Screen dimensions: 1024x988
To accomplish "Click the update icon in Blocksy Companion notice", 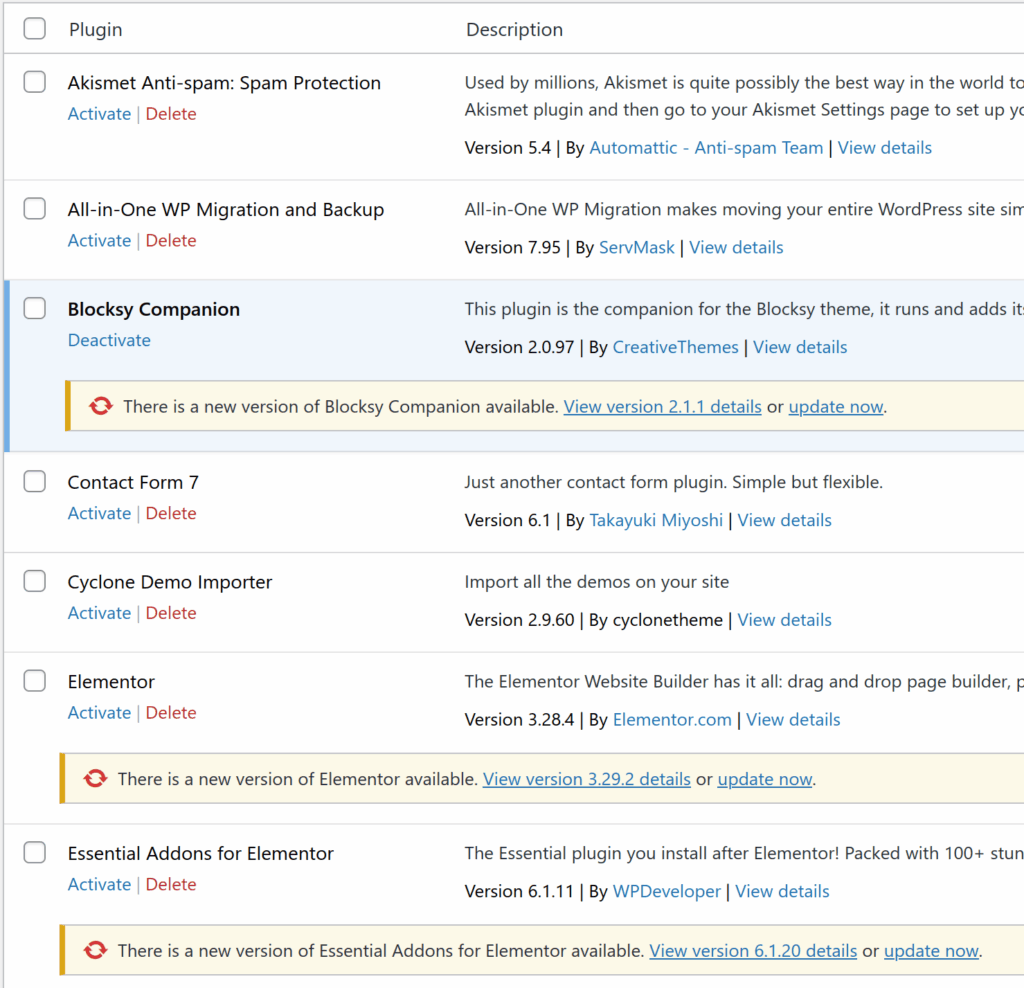I will click(x=101, y=406).
